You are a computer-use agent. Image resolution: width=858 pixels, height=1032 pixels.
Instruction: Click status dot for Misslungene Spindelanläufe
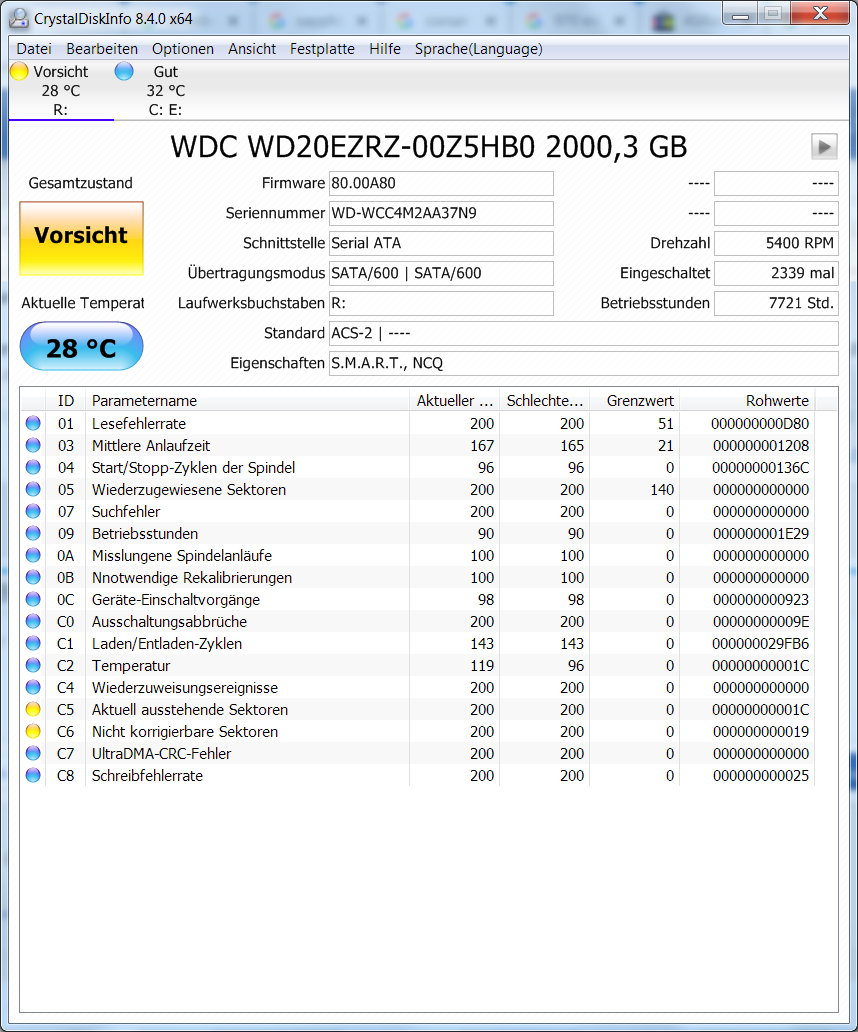click(33, 555)
